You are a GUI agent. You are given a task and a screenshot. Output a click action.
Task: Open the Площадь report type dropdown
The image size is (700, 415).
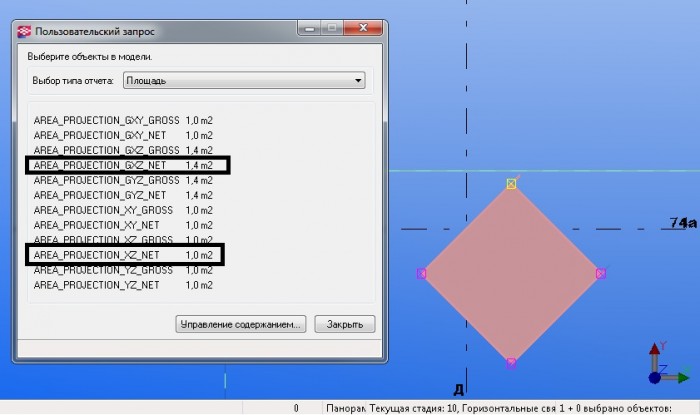coord(244,80)
